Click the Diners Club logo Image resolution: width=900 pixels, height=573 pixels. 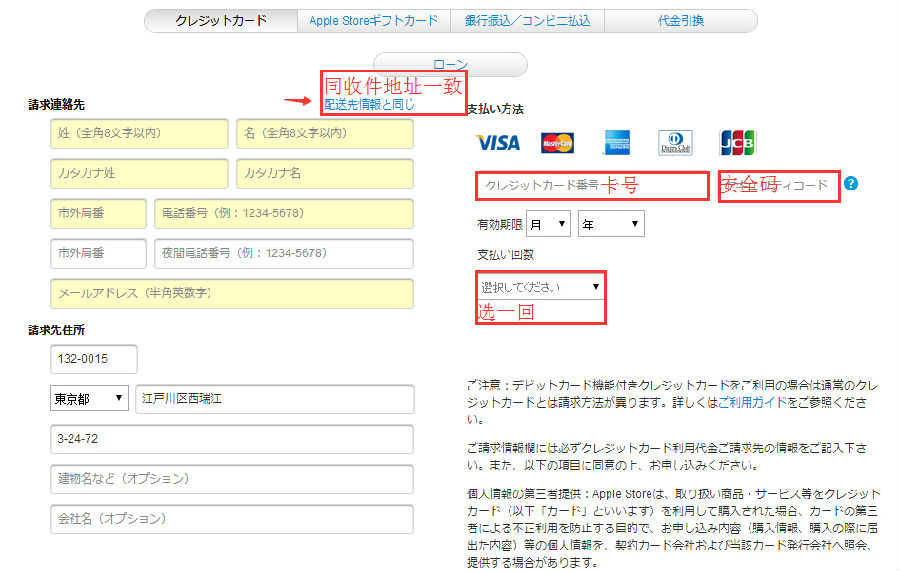click(676, 143)
